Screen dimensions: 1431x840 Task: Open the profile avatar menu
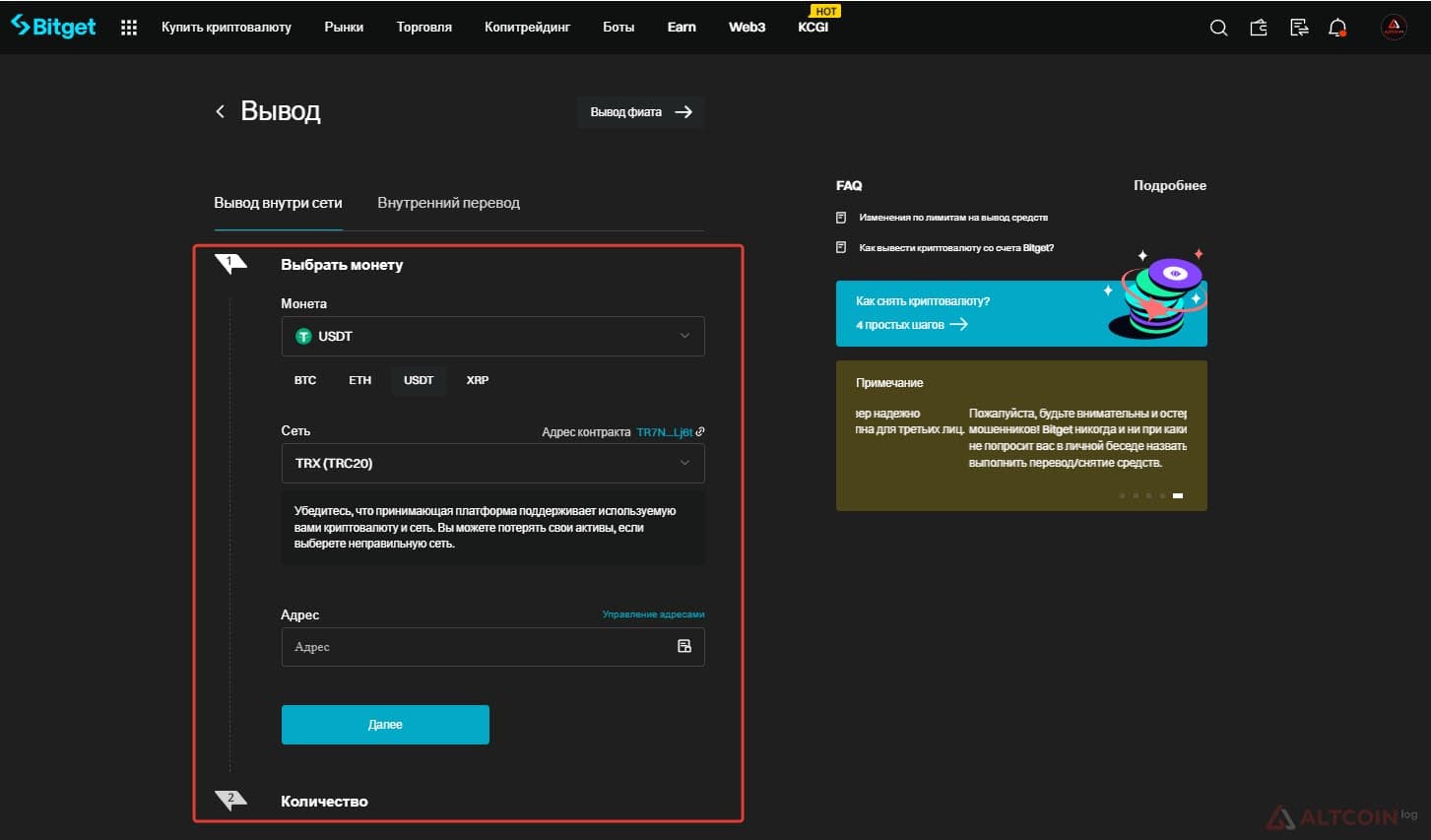(x=1394, y=28)
